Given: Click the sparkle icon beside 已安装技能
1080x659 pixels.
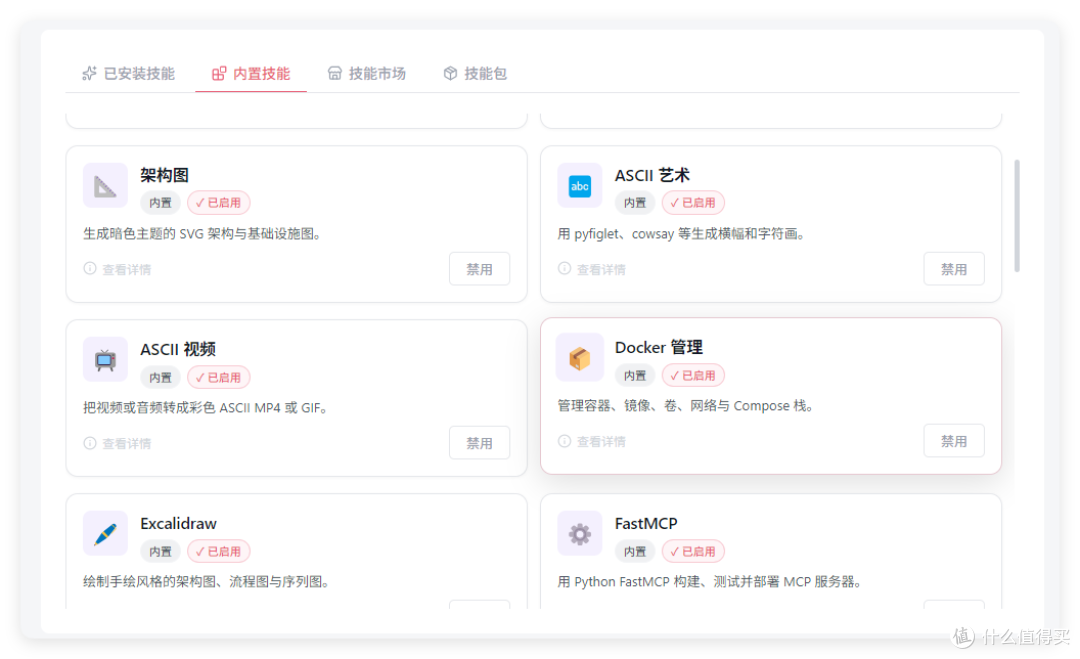Looking at the screenshot, I should [90, 74].
